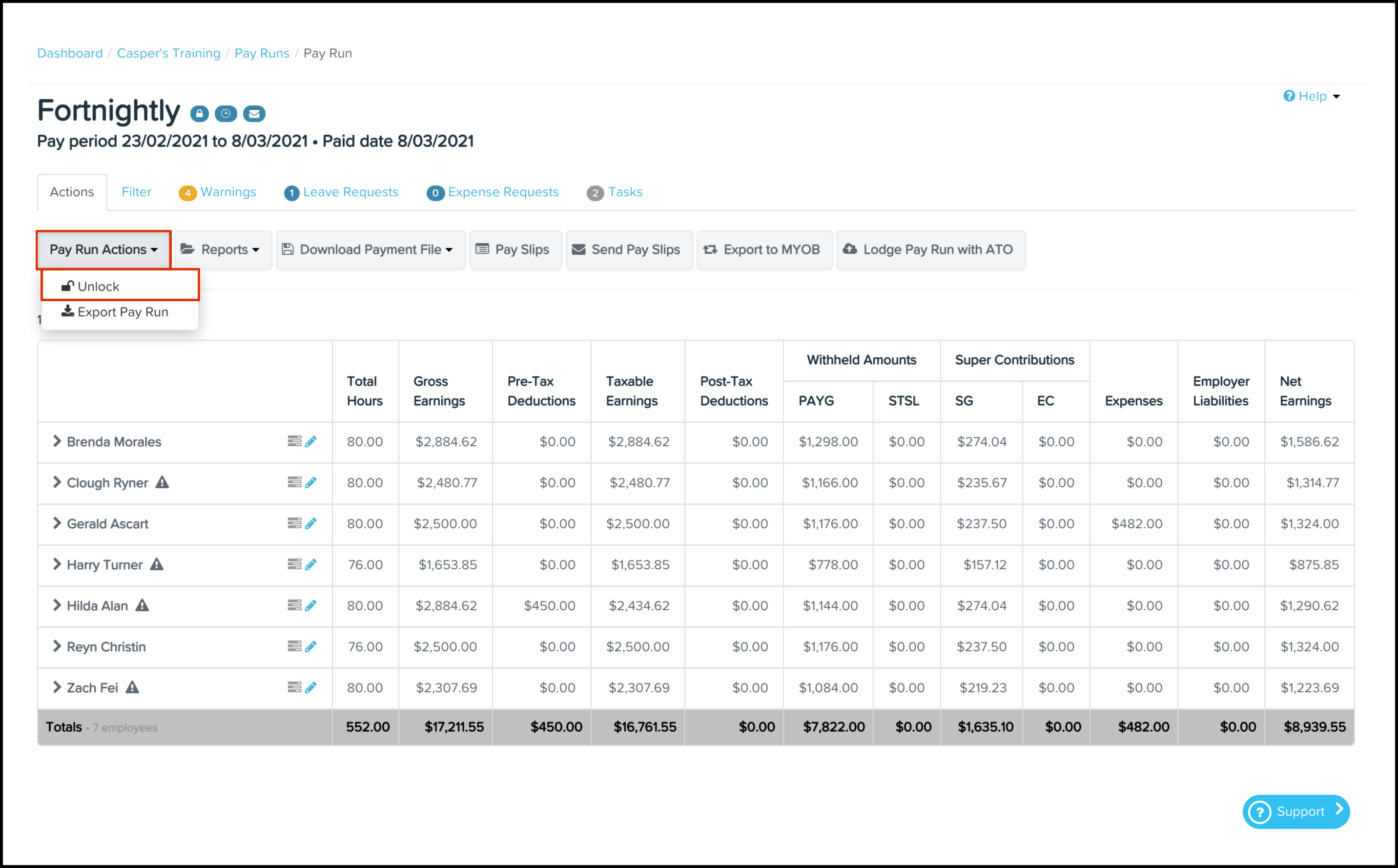The height and width of the screenshot is (868, 1398).
Task: Open Download Payment File dropdown
Action: pyautogui.click(x=370, y=250)
